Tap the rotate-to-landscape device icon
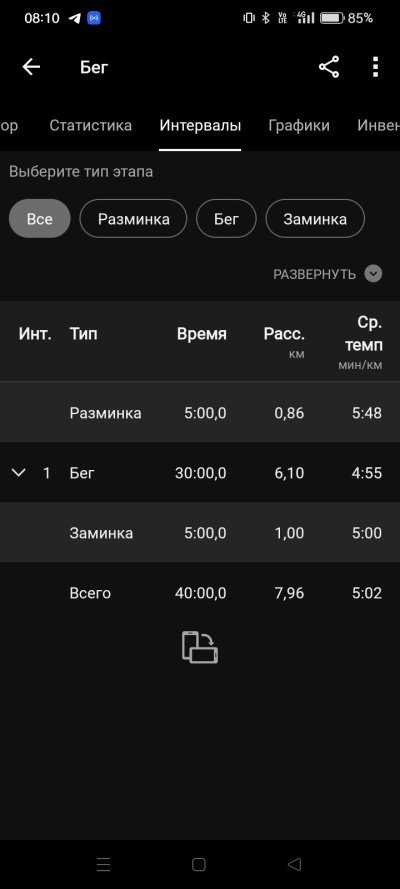 click(x=200, y=647)
